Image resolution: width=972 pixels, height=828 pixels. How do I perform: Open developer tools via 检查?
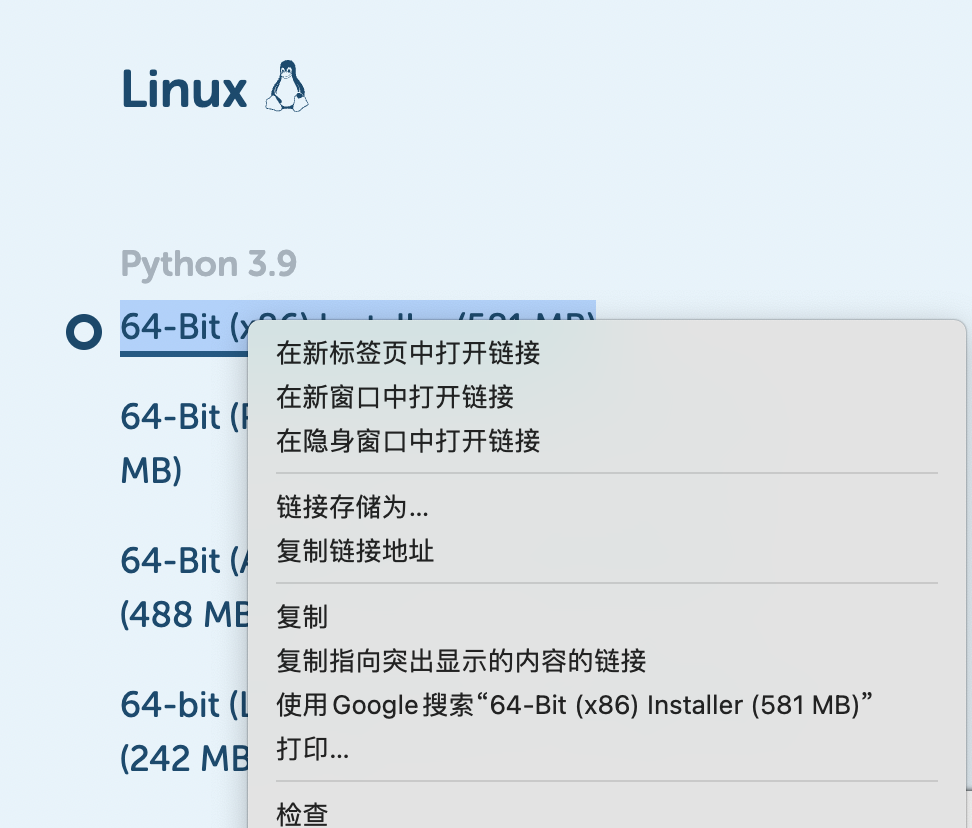pos(302,814)
